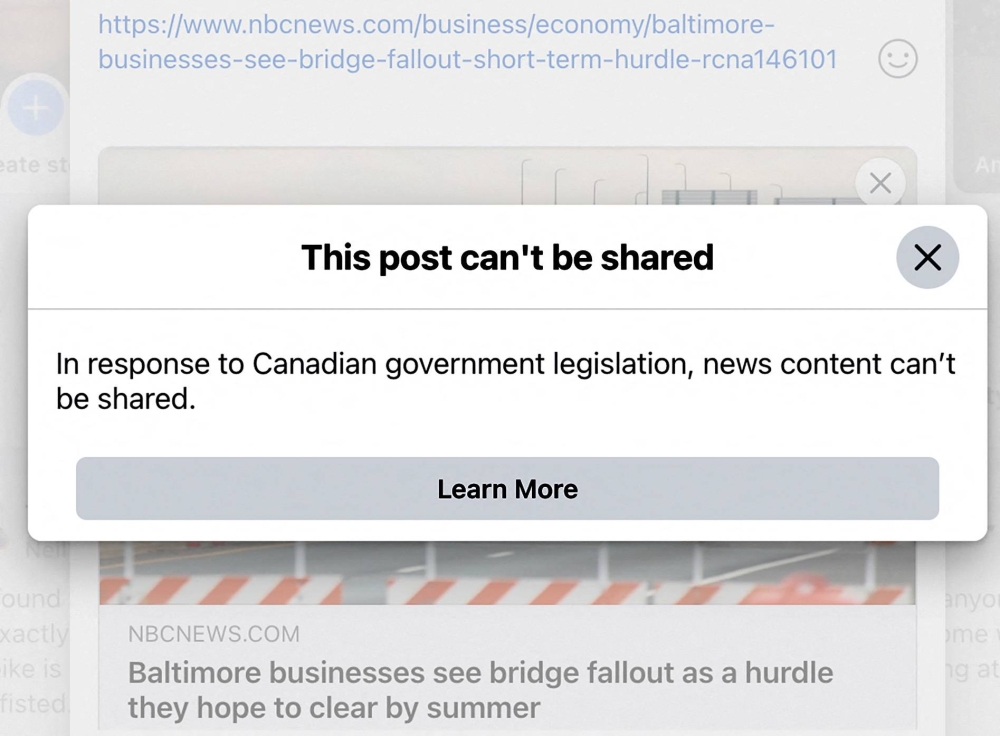Tap the blue plus create story icon
This screenshot has height=736, width=1000.
35,108
